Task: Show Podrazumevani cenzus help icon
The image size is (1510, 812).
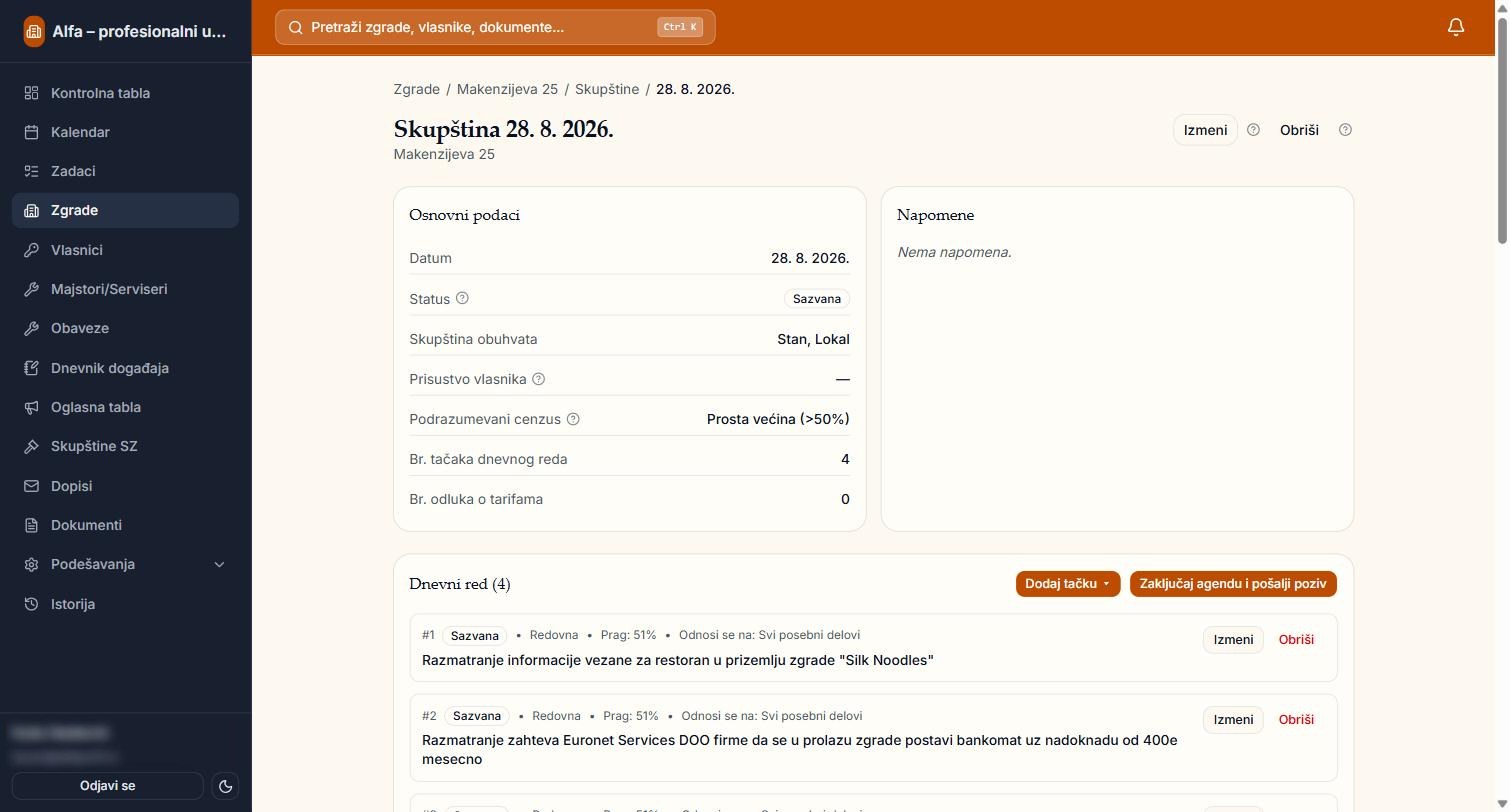Action: pyautogui.click(x=573, y=419)
